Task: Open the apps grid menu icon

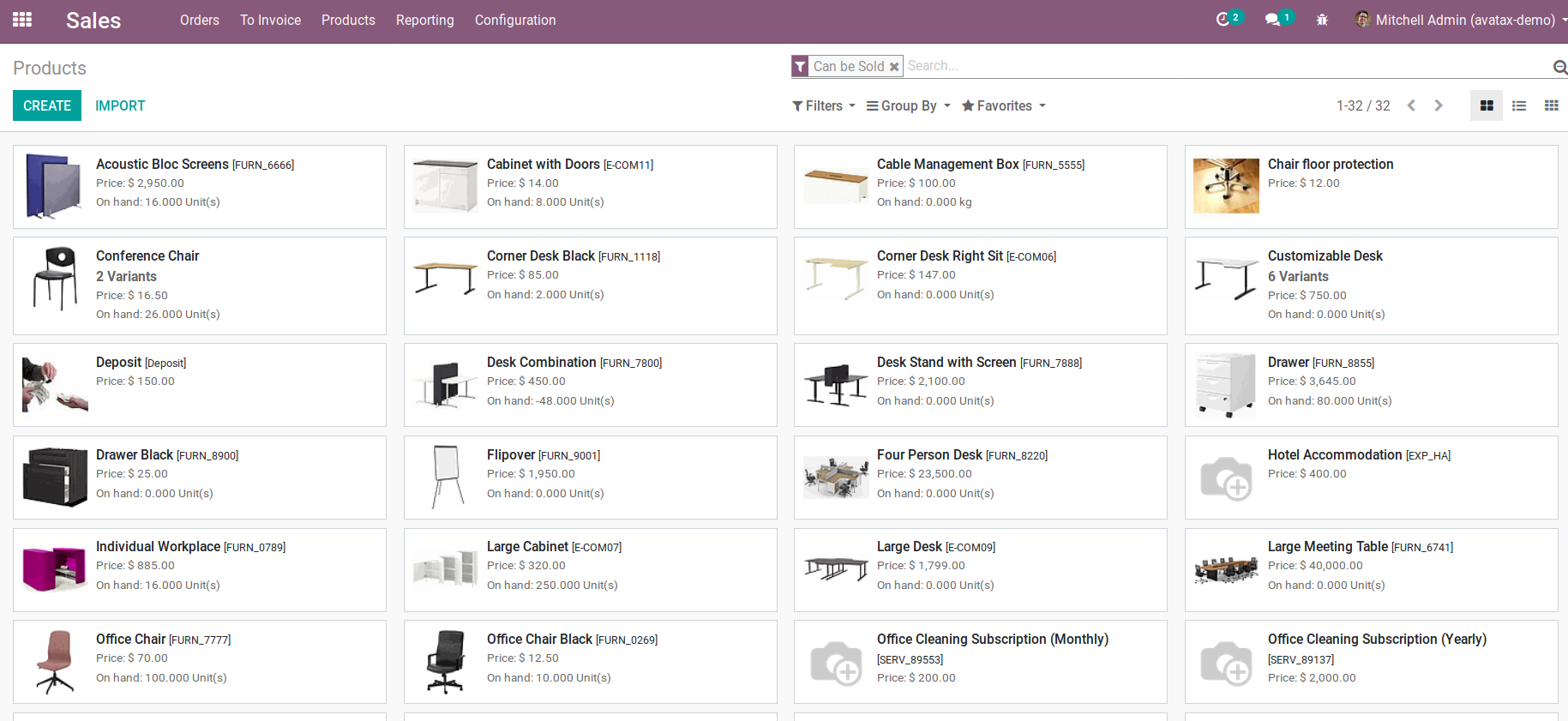Action: [22, 20]
